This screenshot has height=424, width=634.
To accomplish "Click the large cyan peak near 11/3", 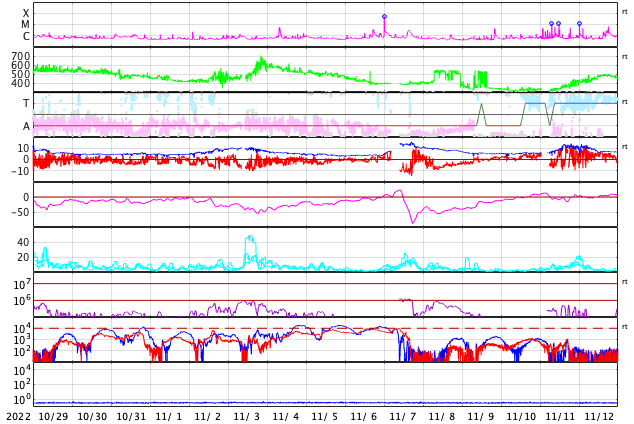I will pos(250,239).
